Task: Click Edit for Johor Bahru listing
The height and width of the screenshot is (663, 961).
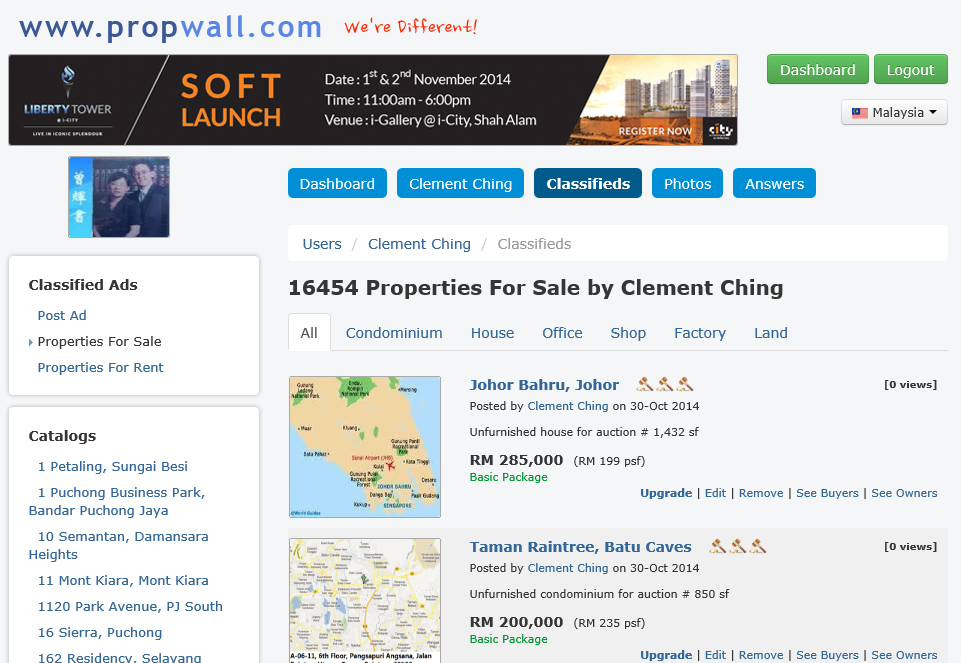Action: pos(715,493)
